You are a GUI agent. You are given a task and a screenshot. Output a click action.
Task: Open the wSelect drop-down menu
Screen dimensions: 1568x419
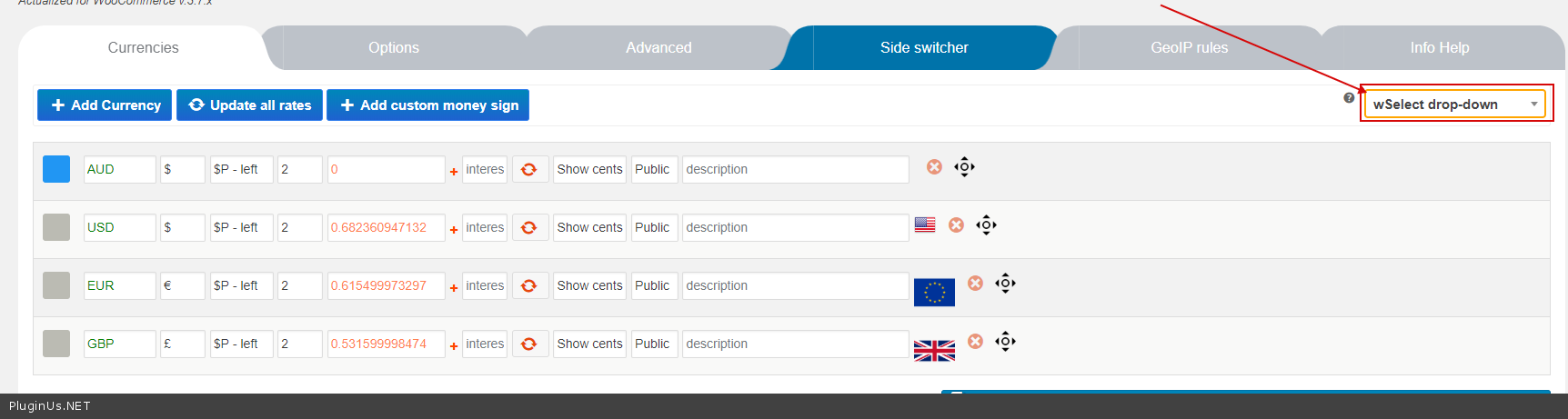coord(1453,105)
